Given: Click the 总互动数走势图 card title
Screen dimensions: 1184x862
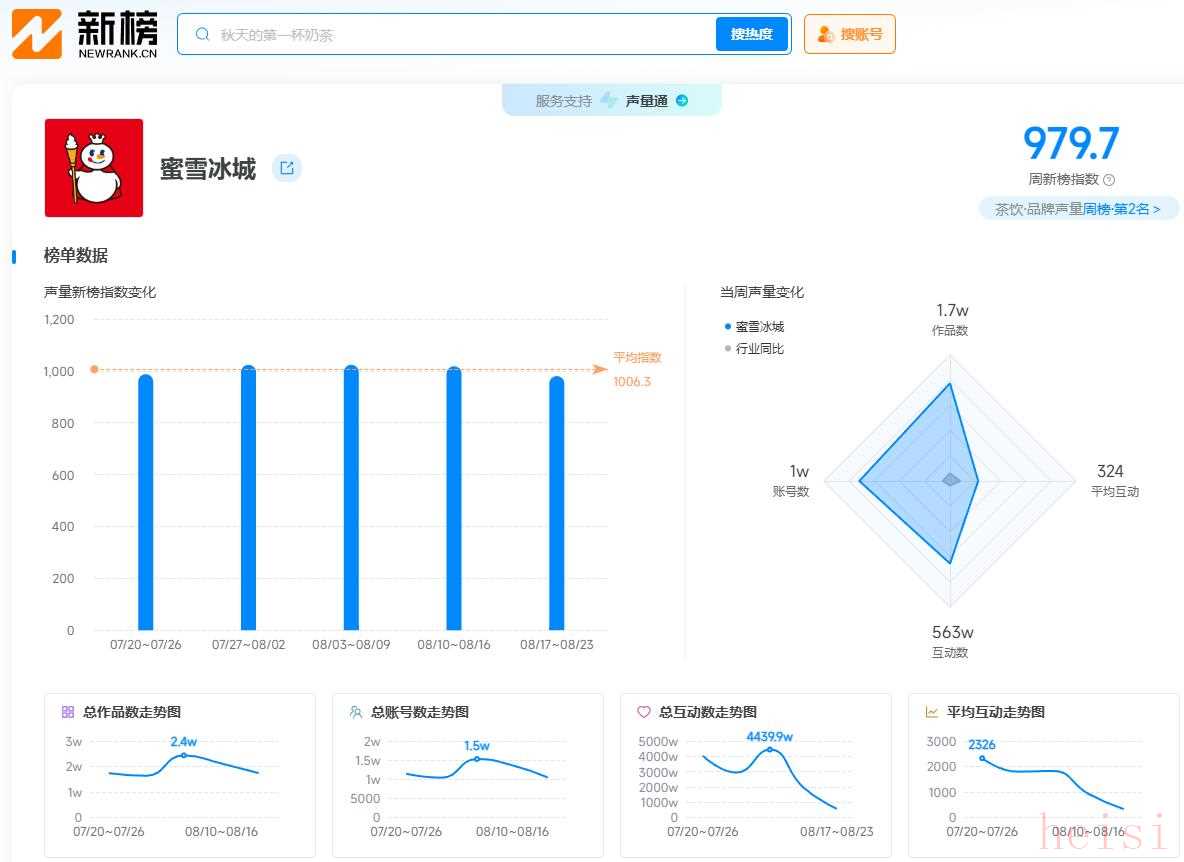Looking at the screenshot, I should [x=708, y=712].
